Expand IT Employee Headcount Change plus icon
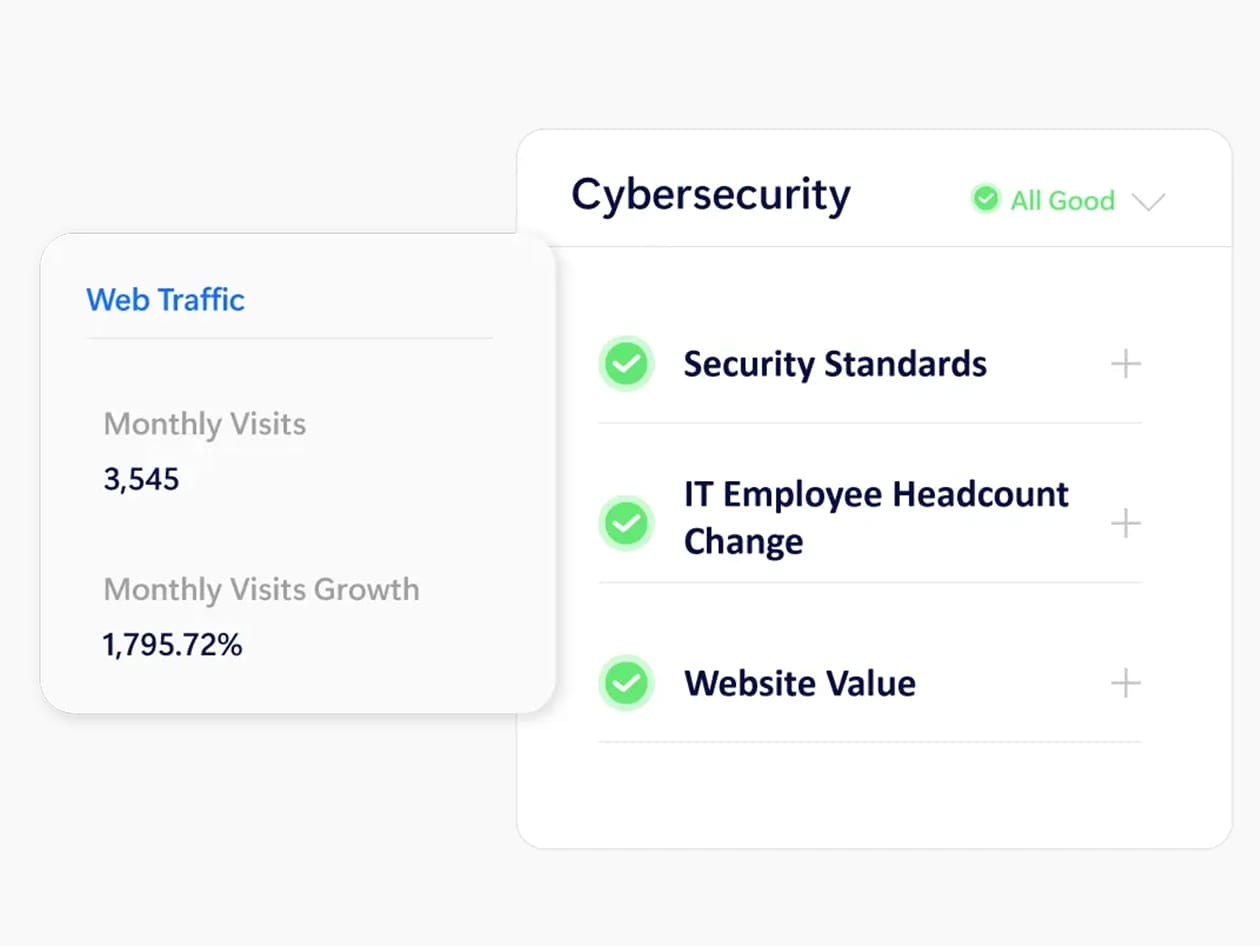1260x946 pixels. tap(1126, 523)
